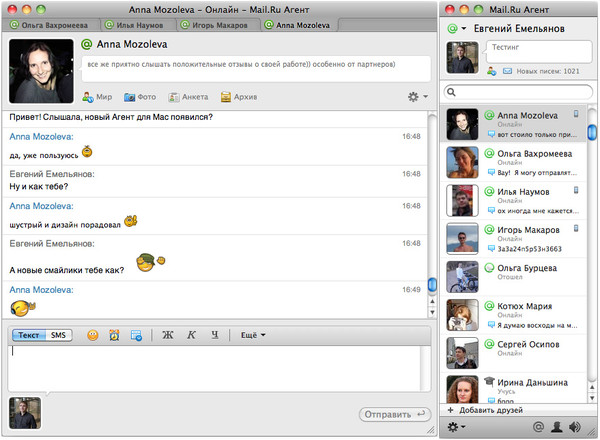Click into the message input area
This screenshot has height=440, width=600.
[x=214, y=368]
